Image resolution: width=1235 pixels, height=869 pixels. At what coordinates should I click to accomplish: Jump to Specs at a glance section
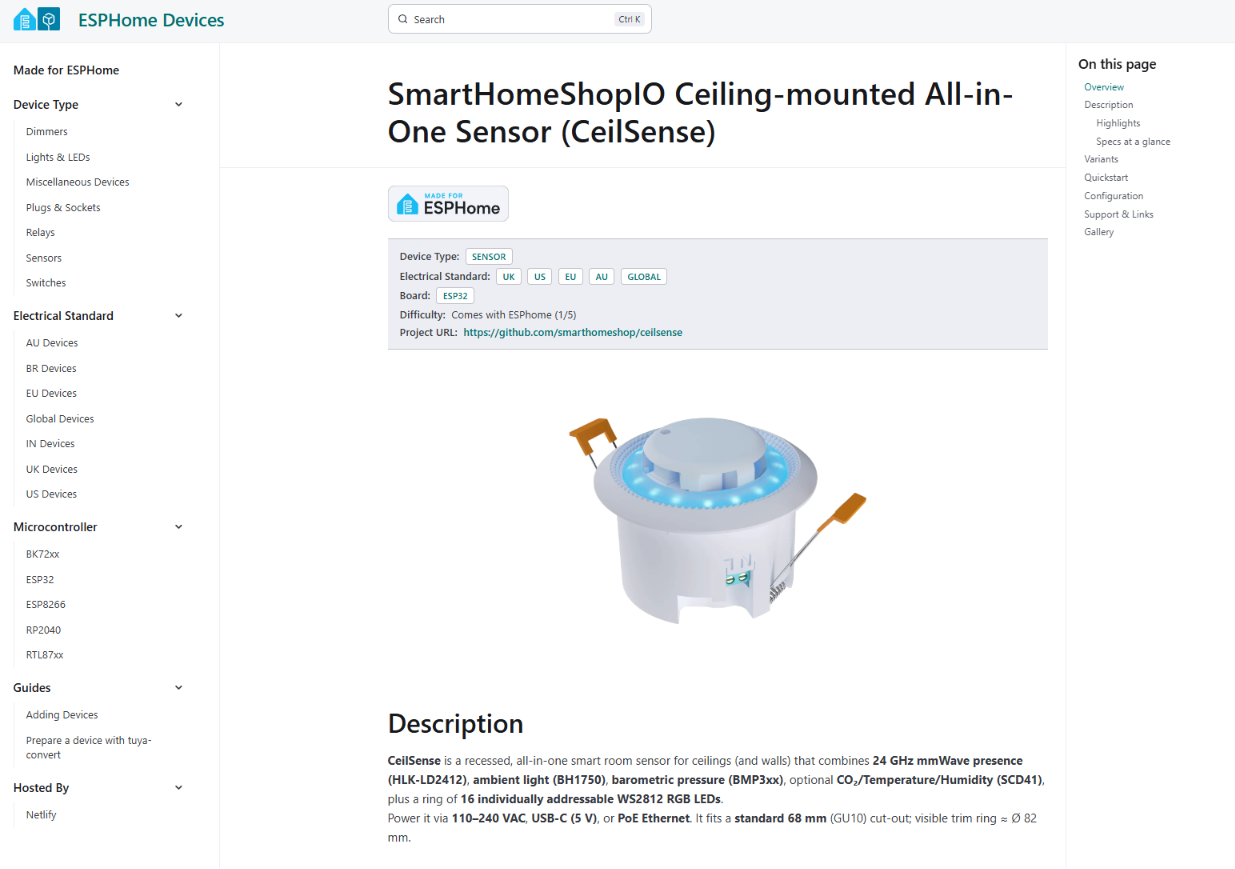[1133, 142]
